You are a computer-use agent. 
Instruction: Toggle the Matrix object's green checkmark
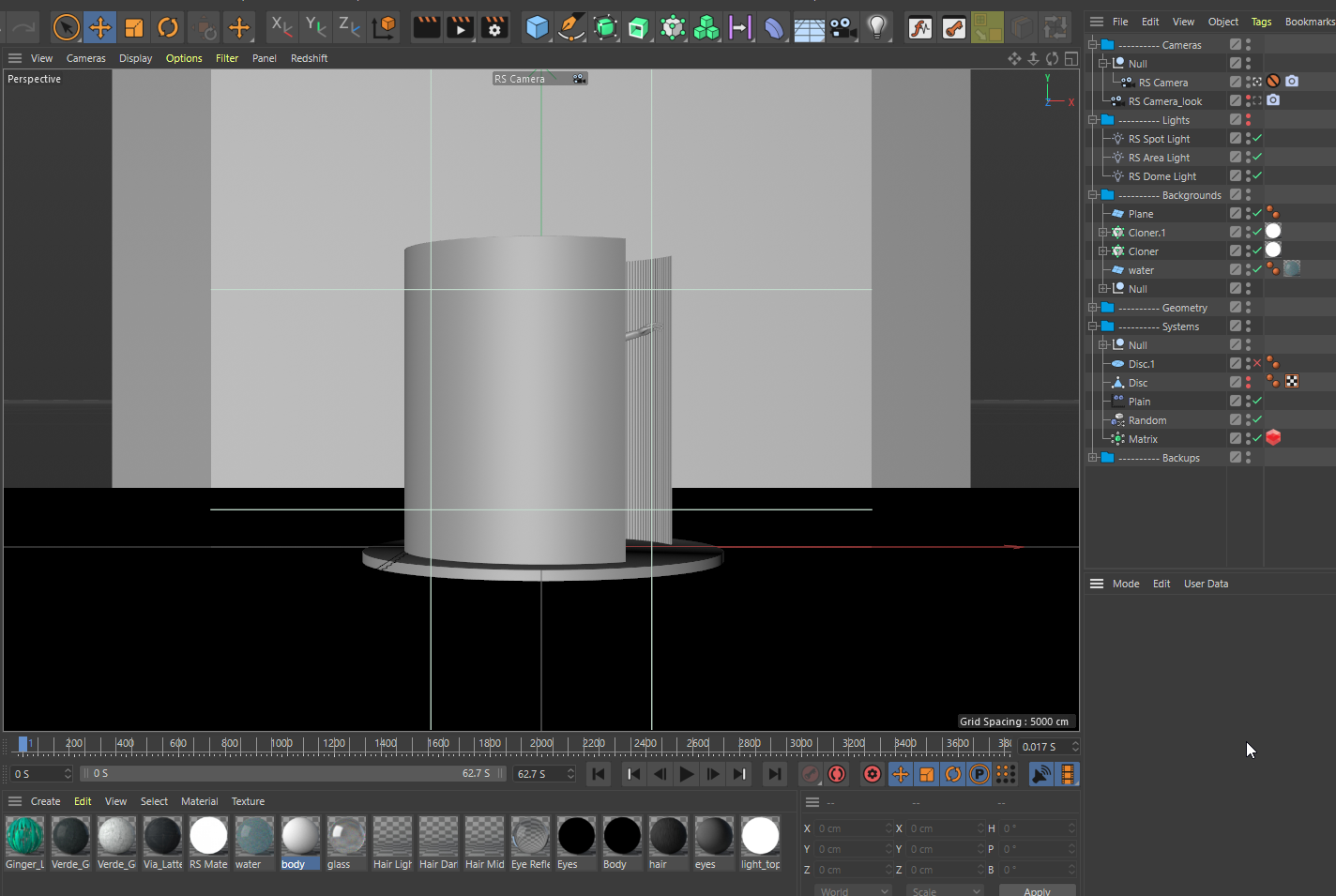[x=1257, y=439]
